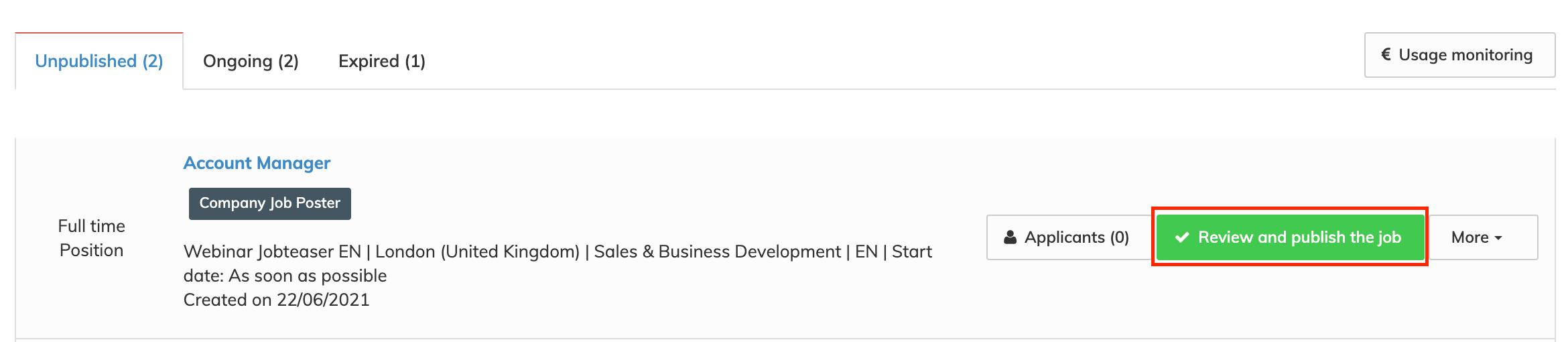Click the Full time Position label
Viewport: 1568px width, 342px height.
coord(91,238)
